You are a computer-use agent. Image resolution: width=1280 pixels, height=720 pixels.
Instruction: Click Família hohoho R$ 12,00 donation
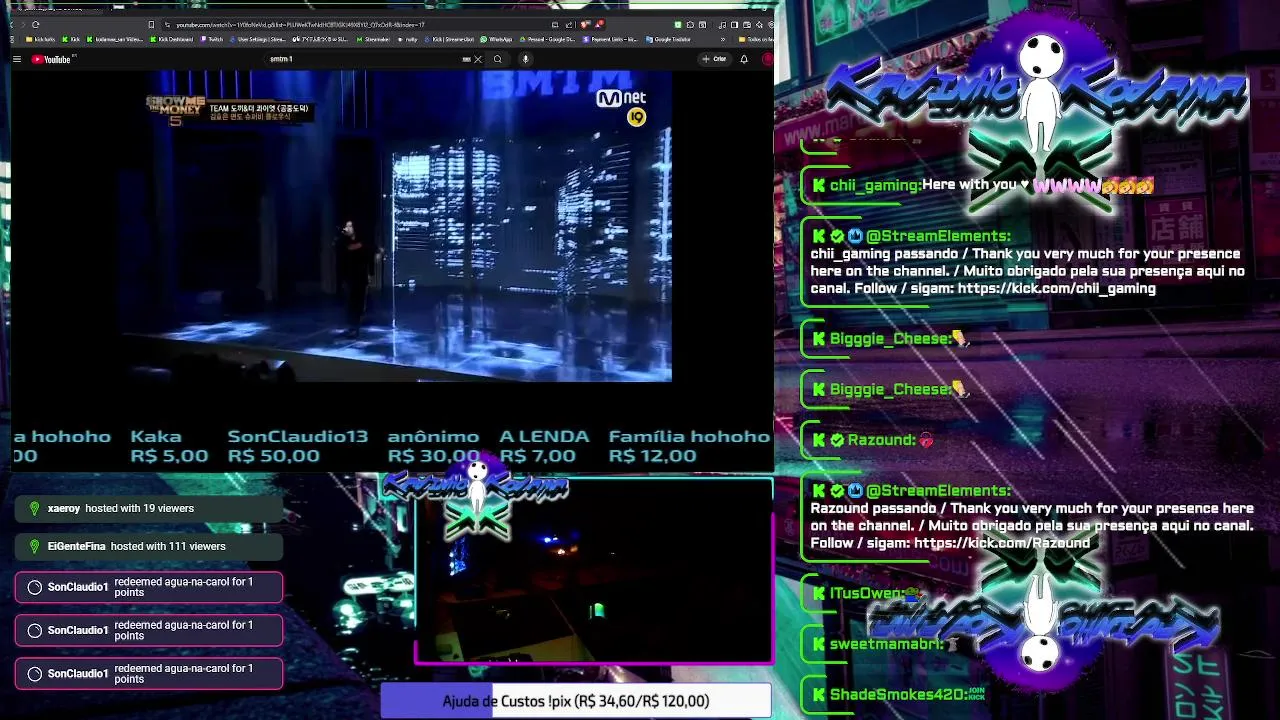[689, 446]
